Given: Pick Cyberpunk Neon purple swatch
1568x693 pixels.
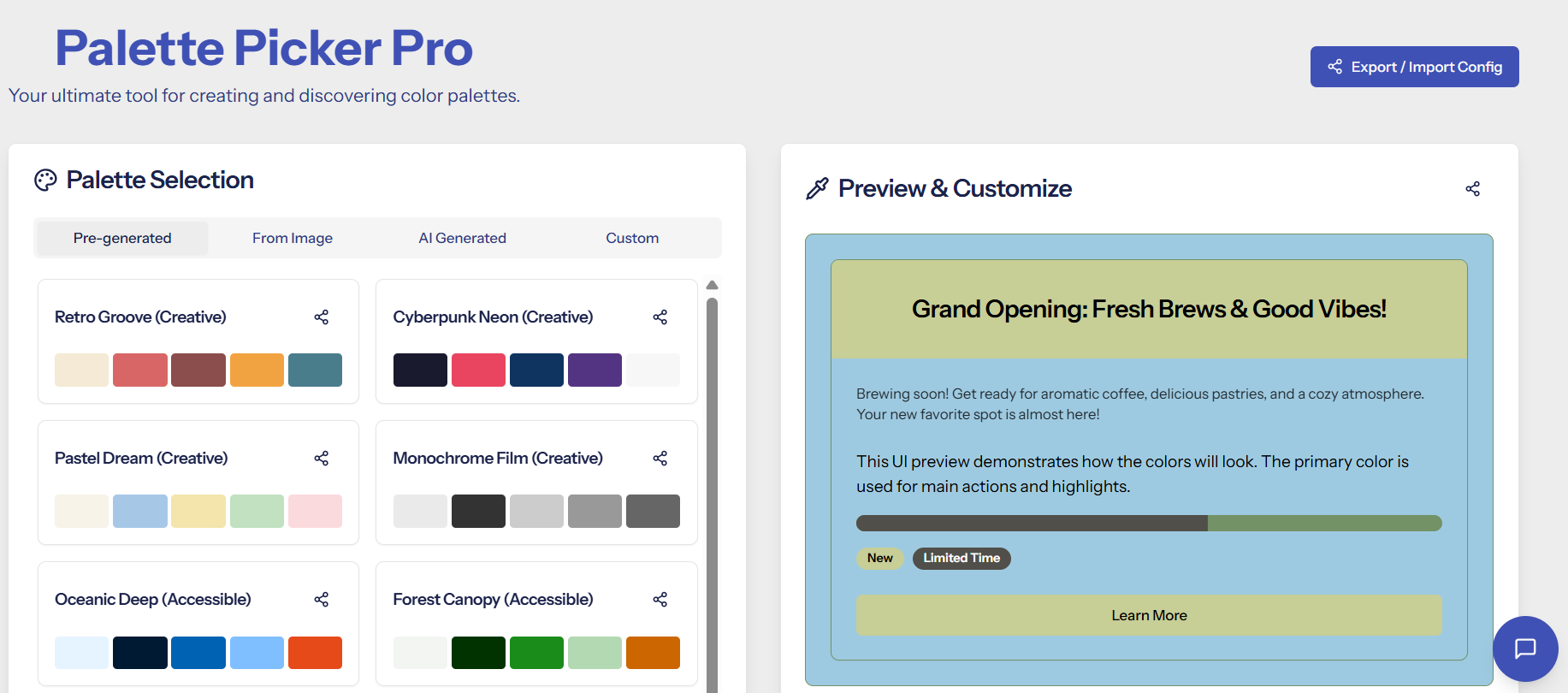Looking at the screenshot, I should point(595,370).
